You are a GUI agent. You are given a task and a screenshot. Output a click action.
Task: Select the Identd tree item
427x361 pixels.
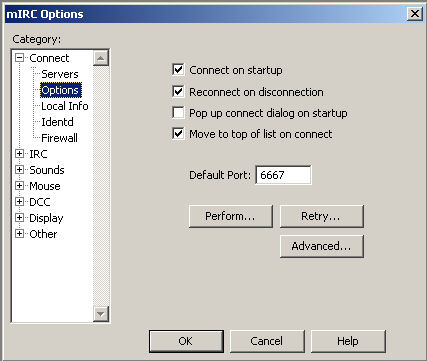pyautogui.click(x=57, y=122)
